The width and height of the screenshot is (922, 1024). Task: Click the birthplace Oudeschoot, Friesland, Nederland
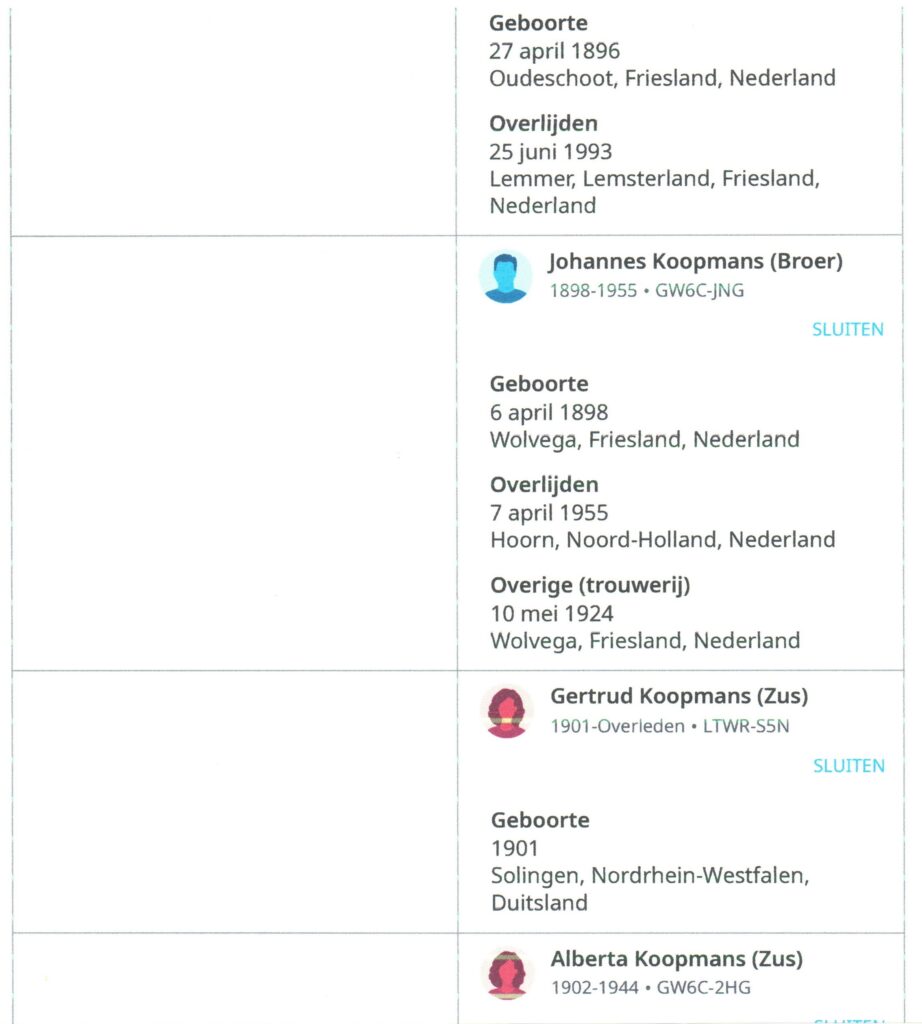662,78
